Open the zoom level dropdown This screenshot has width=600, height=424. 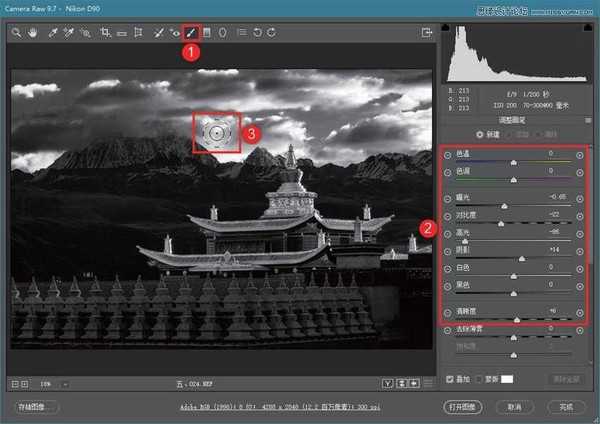tap(64, 383)
